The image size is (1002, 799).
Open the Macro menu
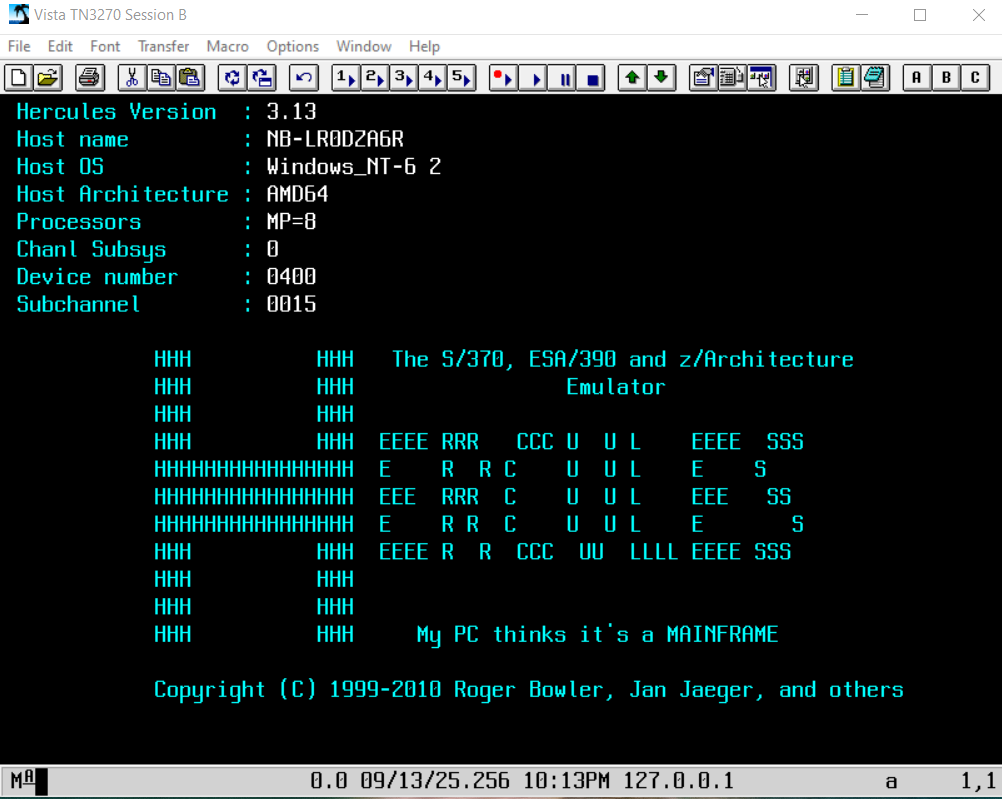click(227, 46)
